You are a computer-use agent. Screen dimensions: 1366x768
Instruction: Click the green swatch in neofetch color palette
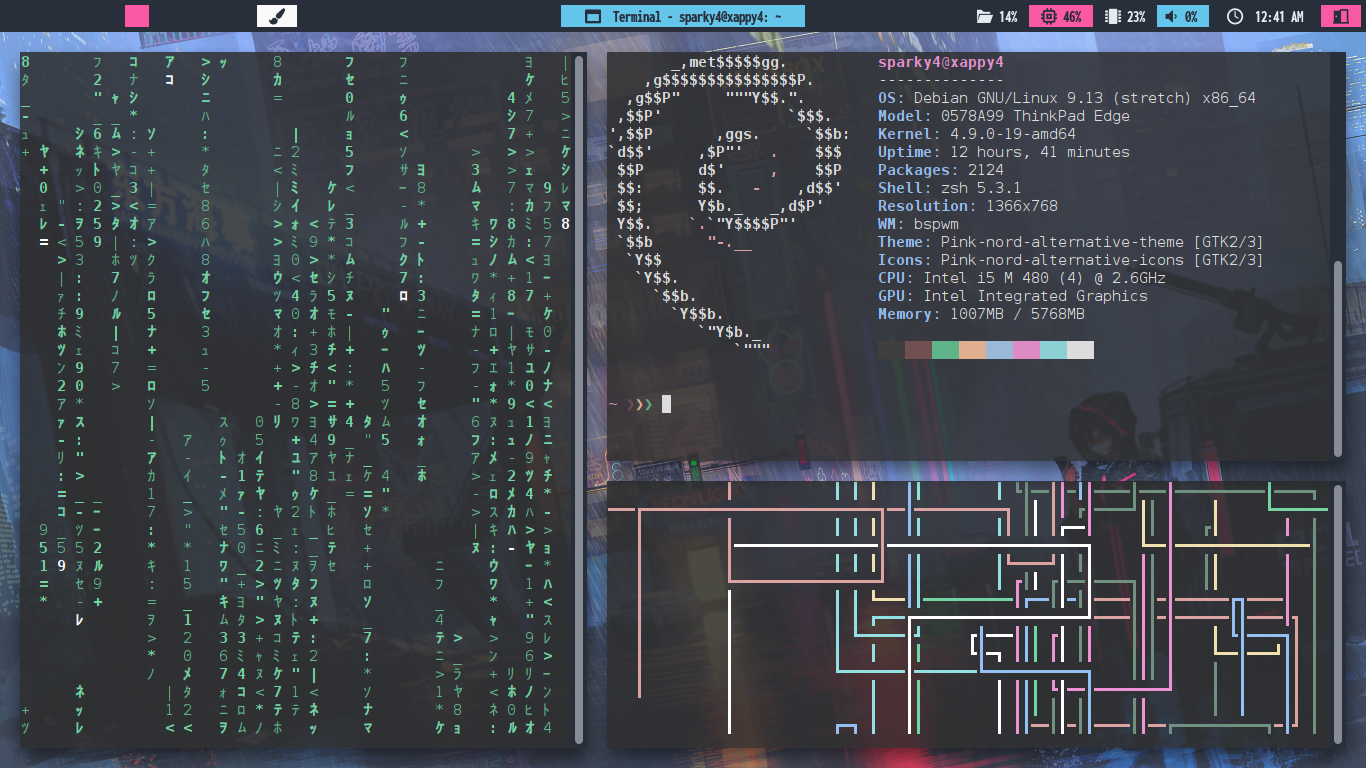coord(945,349)
